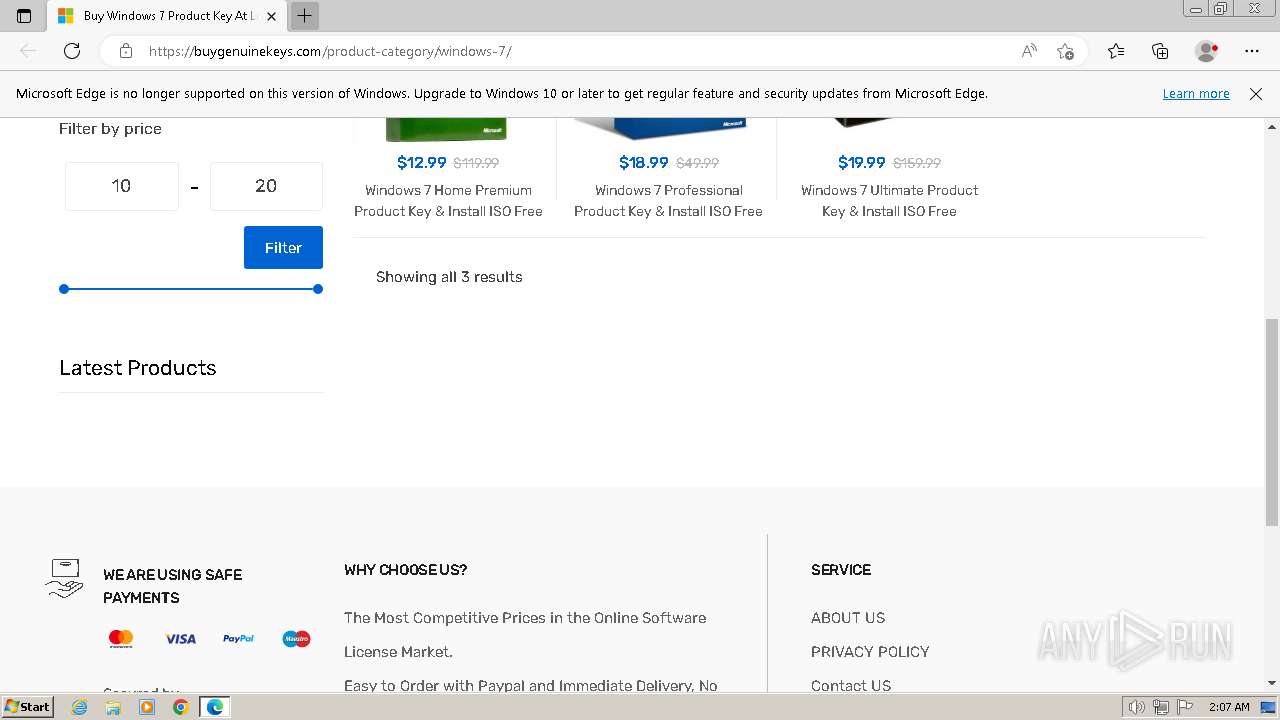Click the Windows 7 Home Premium product image
1280x720 pixels.
coord(447,130)
